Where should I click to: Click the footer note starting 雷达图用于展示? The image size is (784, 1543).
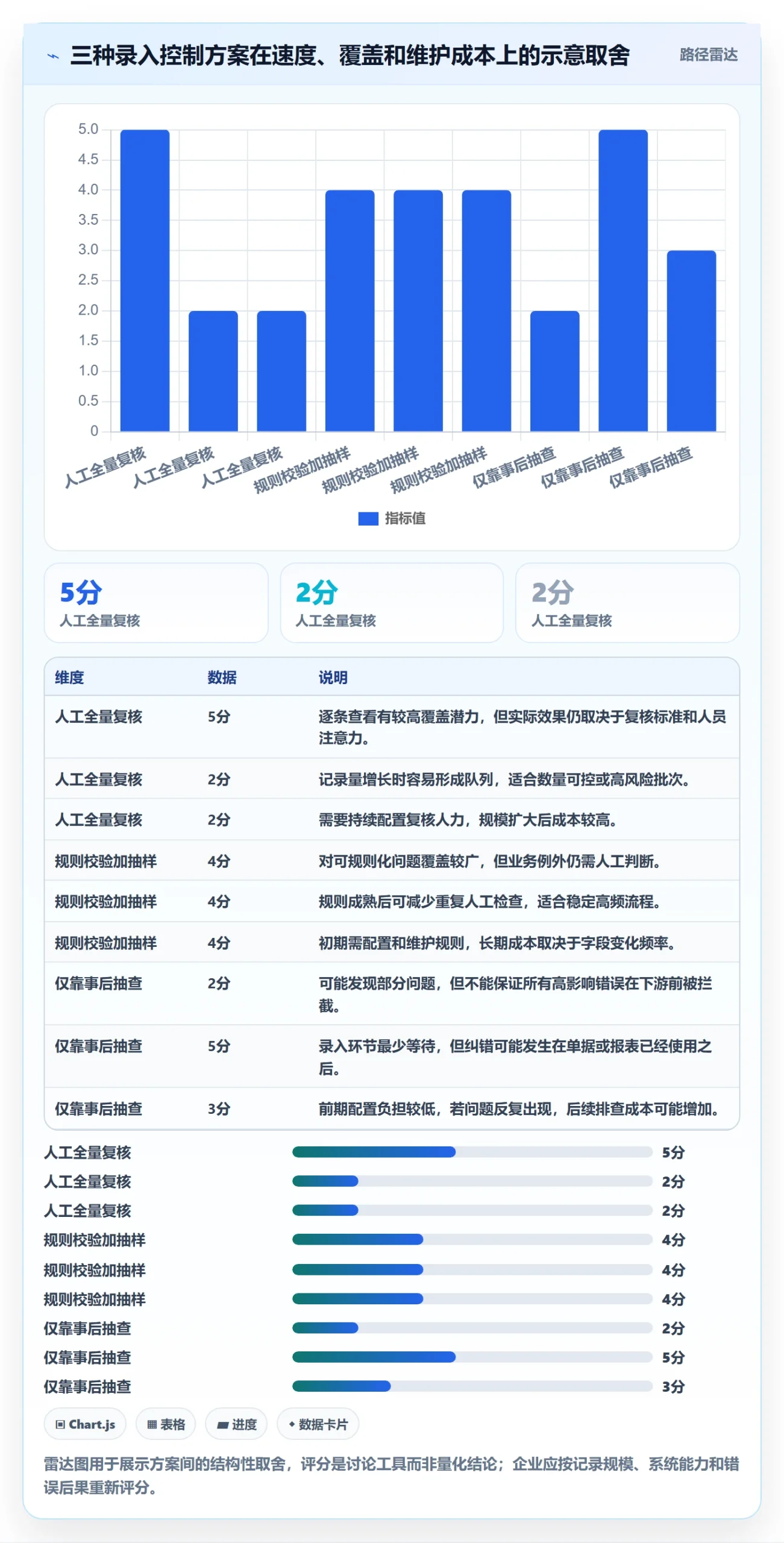click(x=391, y=1475)
